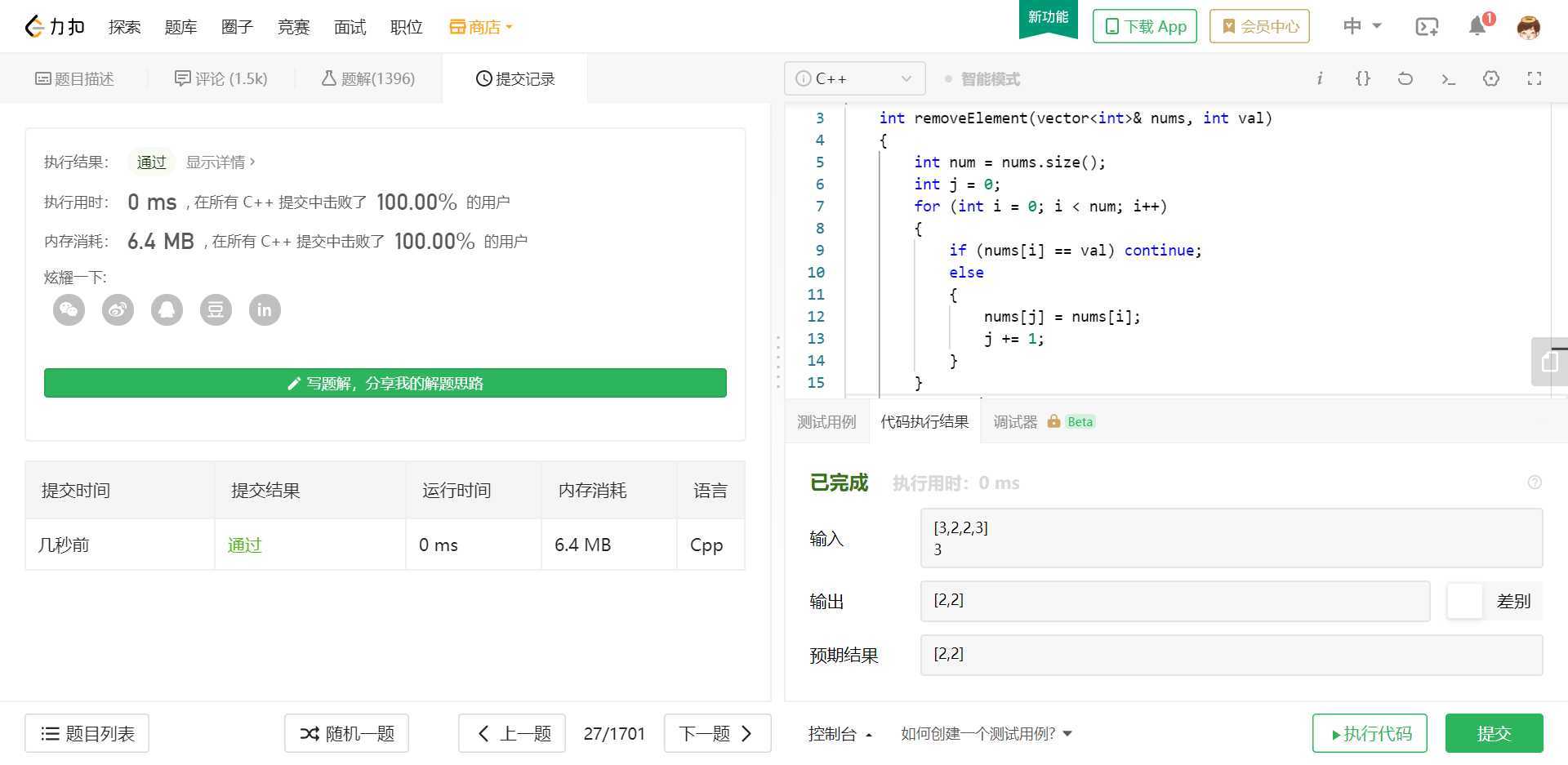The height and width of the screenshot is (765, 1568).
Task: Click the 输入 test input field
Action: pos(1231,539)
